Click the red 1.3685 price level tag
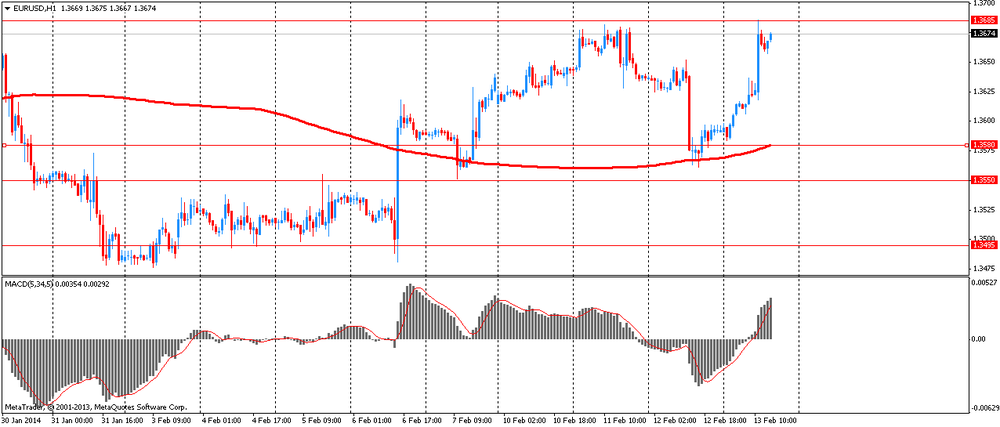 (982, 20)
